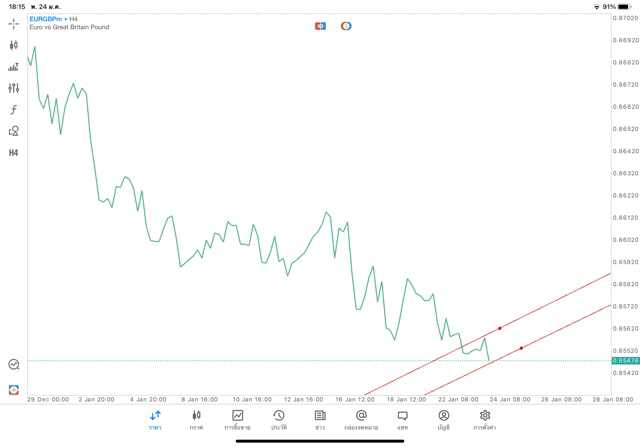640x447 pixels.
Task: Open the indicators icon in left toolbar
Action: (13, 67)
